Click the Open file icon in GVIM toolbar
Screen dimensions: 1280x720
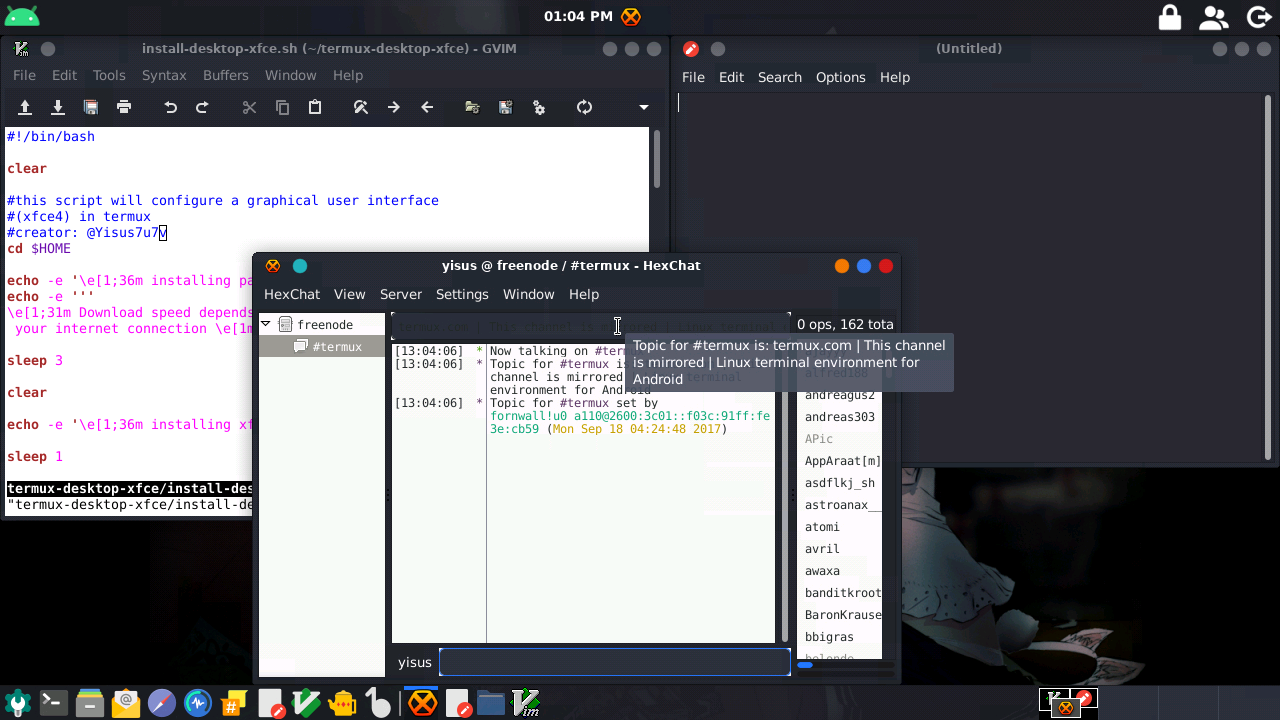tap(25, 107)
